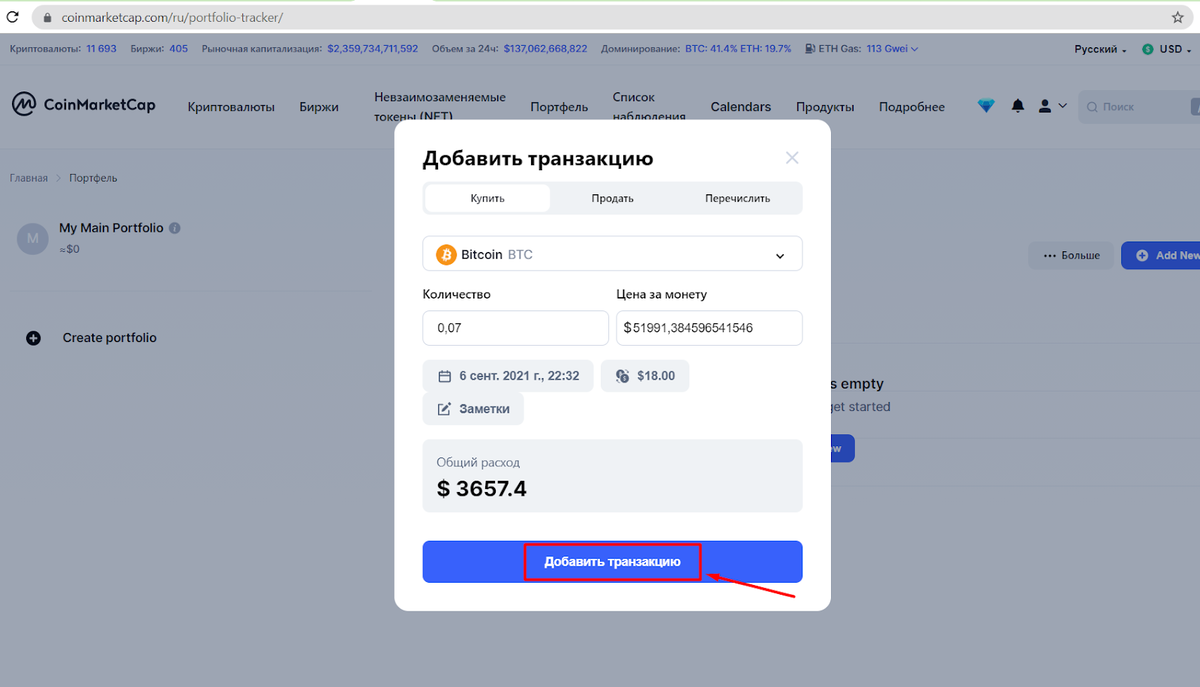
Task: Open the user account icon menu
Action: click(1052, 105)
